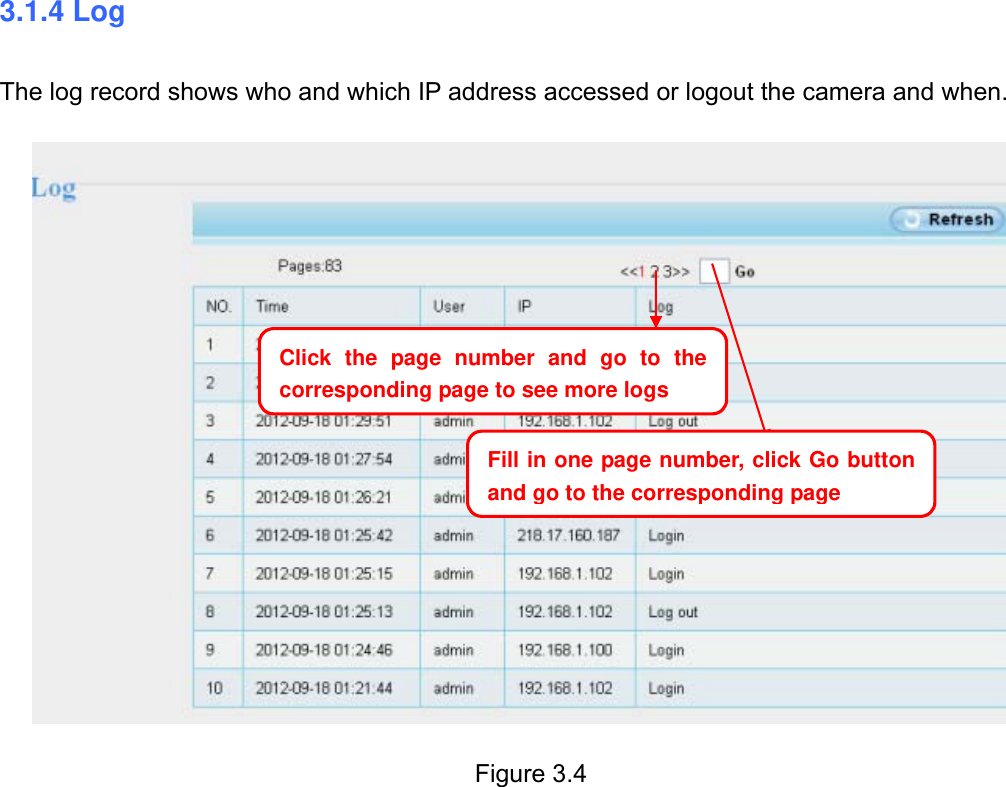Click the time 2012-09-18 01:27:54

(x=323, y=459)
